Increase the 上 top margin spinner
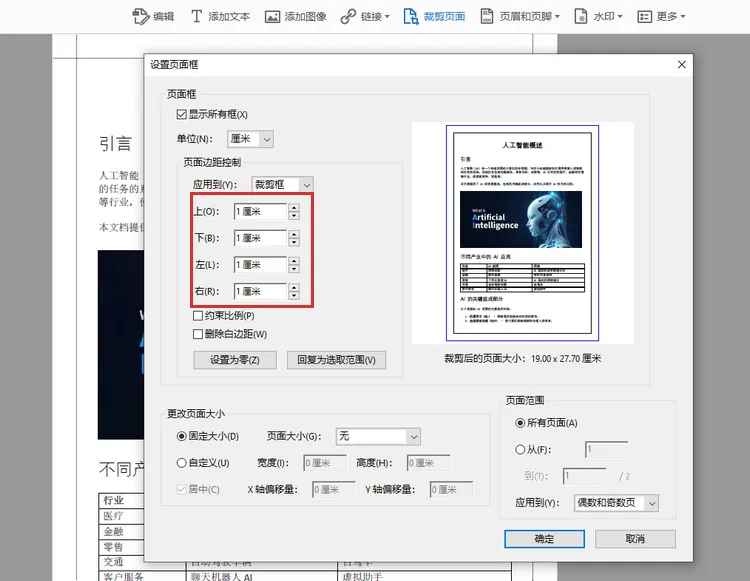The width and height of the screenshot is (750, 581). click(x=294, y=208)
